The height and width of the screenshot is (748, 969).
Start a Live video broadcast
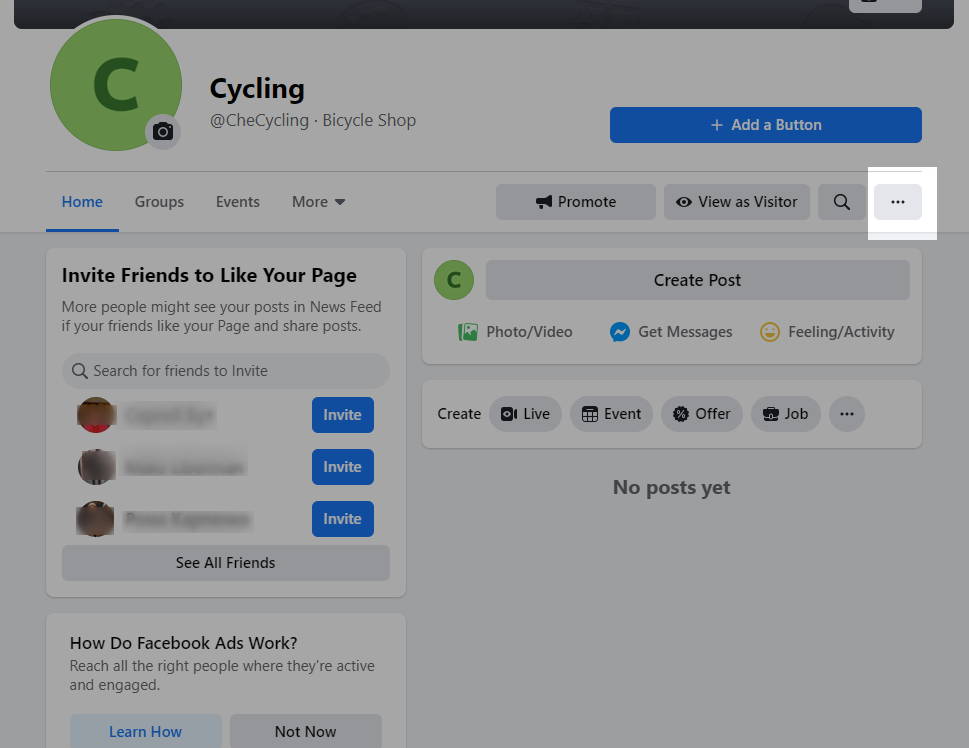pos(525,413)
